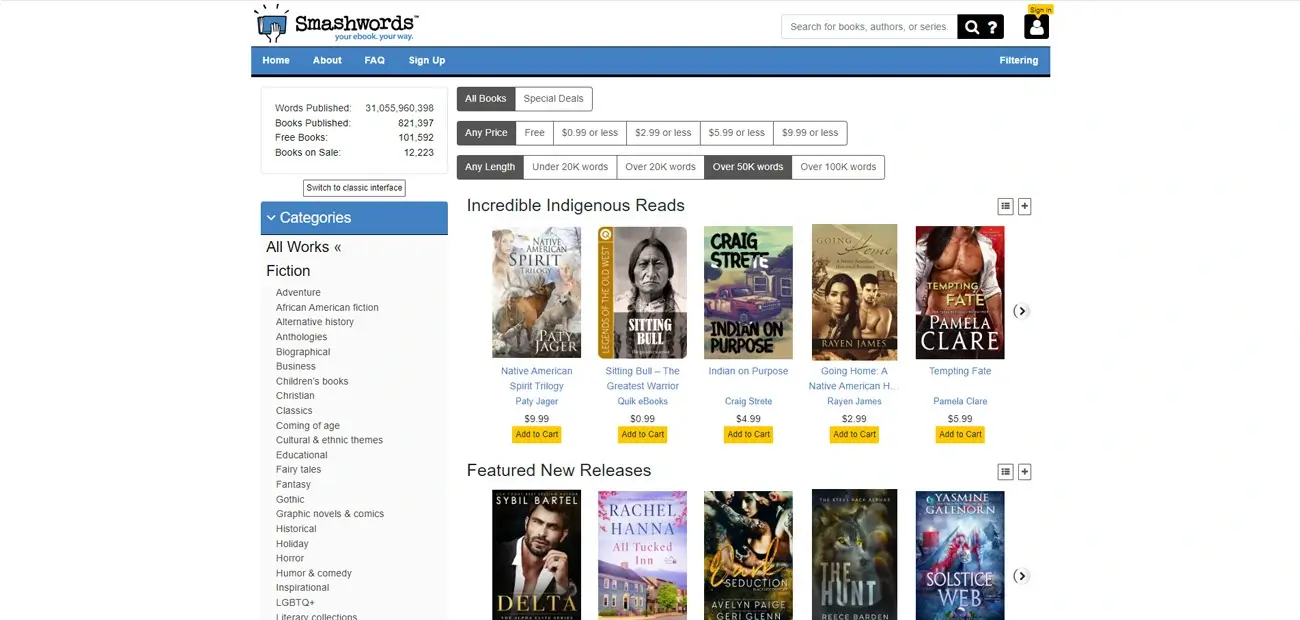This screenshot has height=620, width=1300.
Task: Sign in via the person icon
Action: (1035, 27)
